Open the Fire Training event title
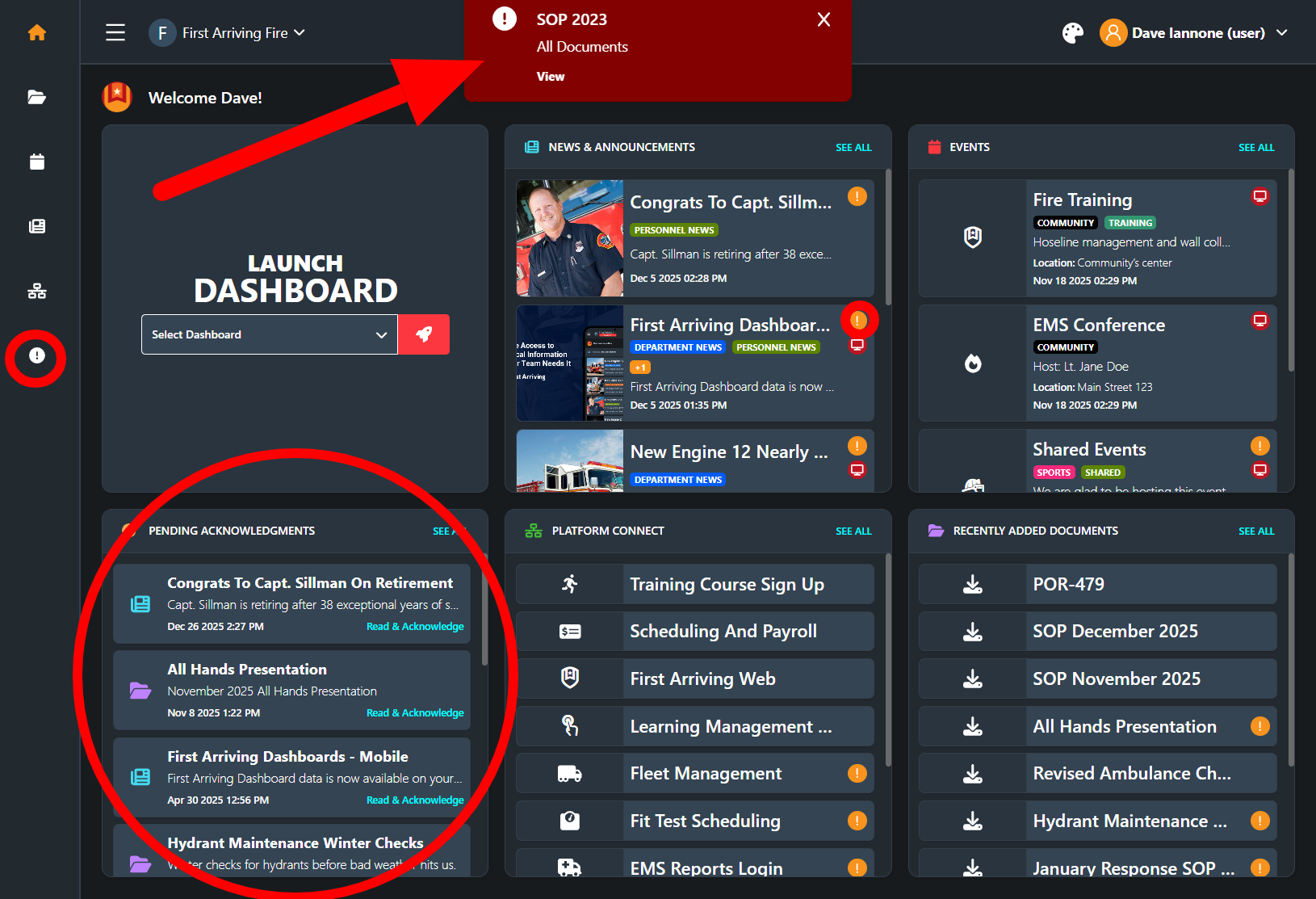Screen dimensions: 1316x899 click(1082, 200)
